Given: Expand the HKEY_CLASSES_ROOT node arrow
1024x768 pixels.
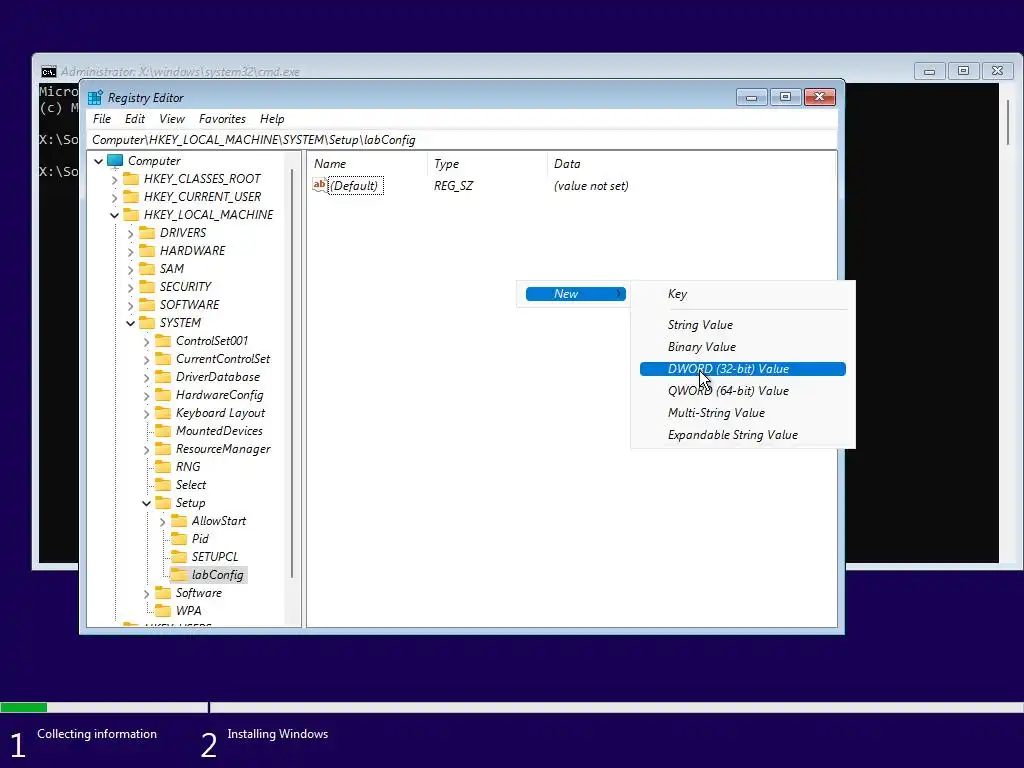Looking at the screenshot, I should pyautogui.click(x=115, y=180).
